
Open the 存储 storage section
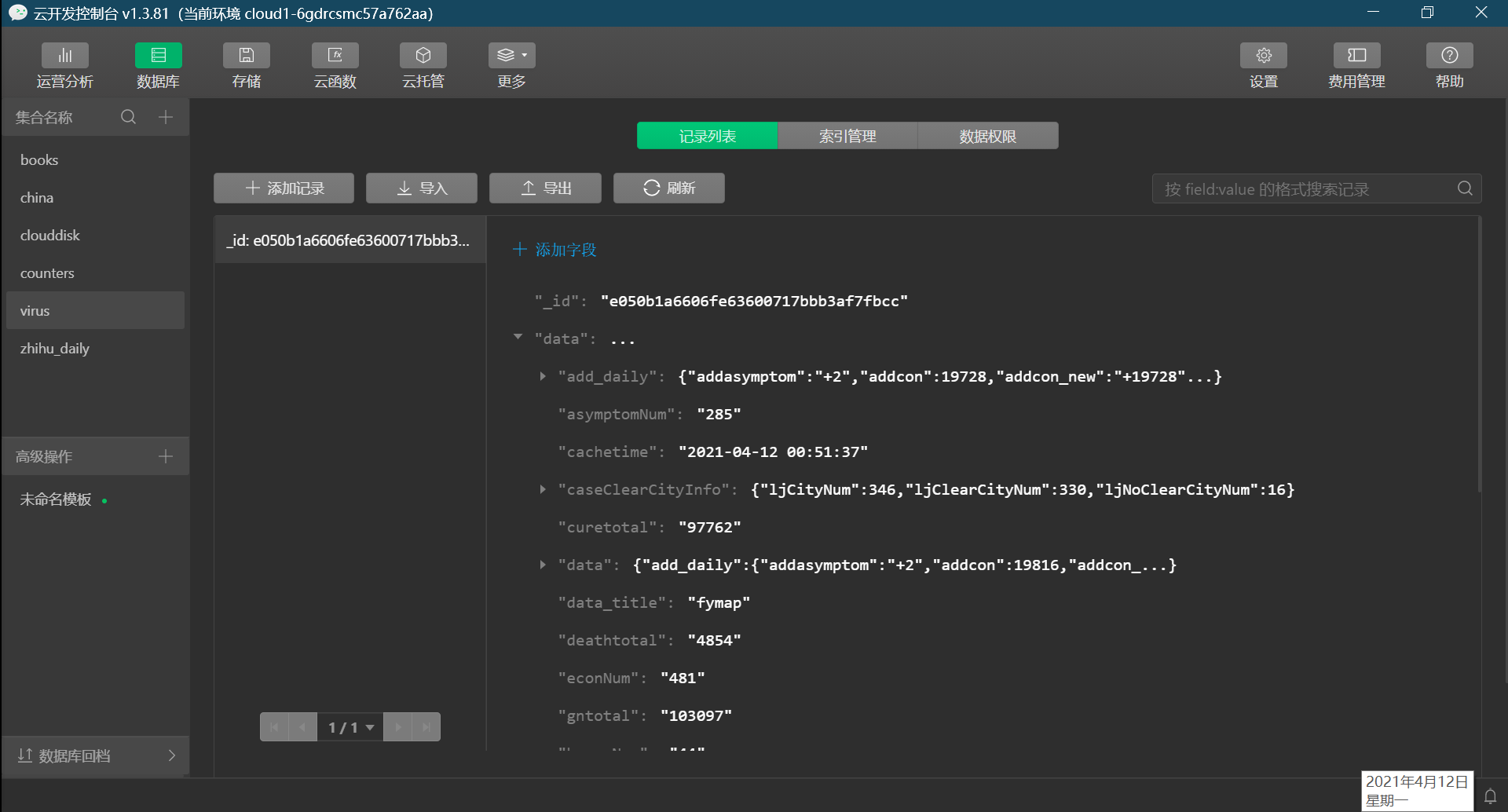point(246,66)
